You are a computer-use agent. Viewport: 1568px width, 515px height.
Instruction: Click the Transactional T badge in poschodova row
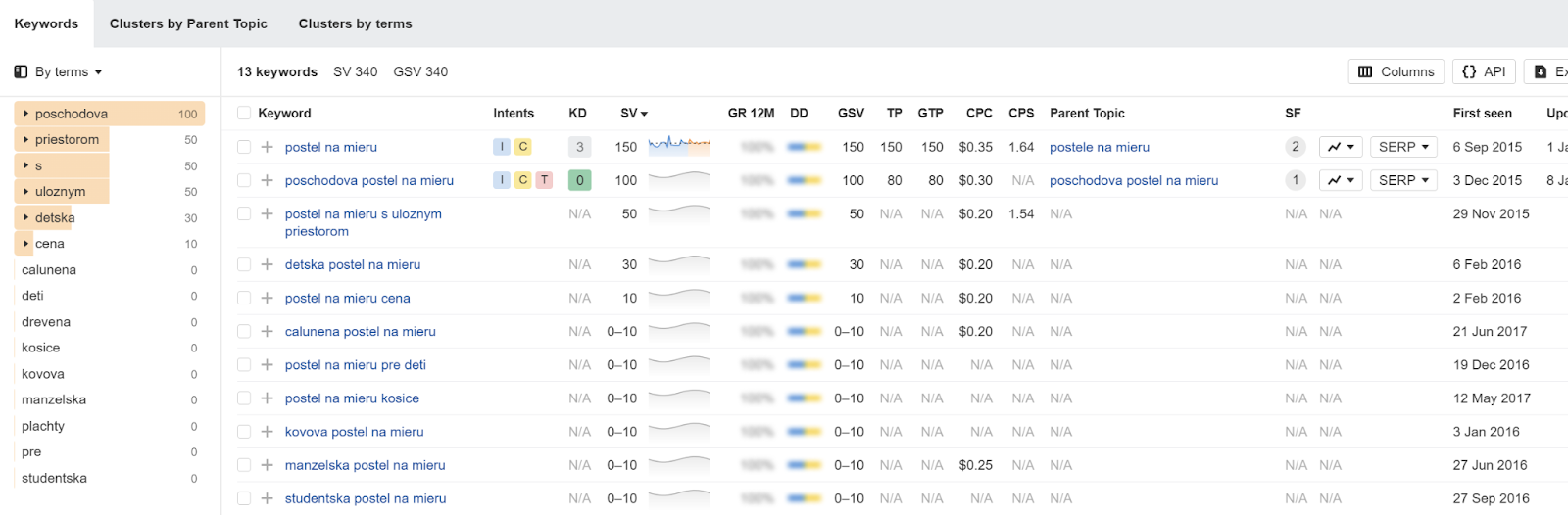(x=545, y=180)
